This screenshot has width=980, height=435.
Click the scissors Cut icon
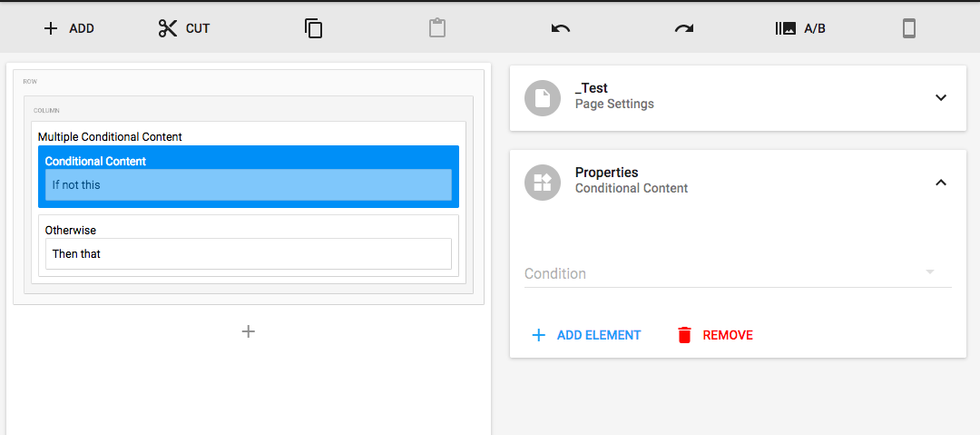(167, 28)
